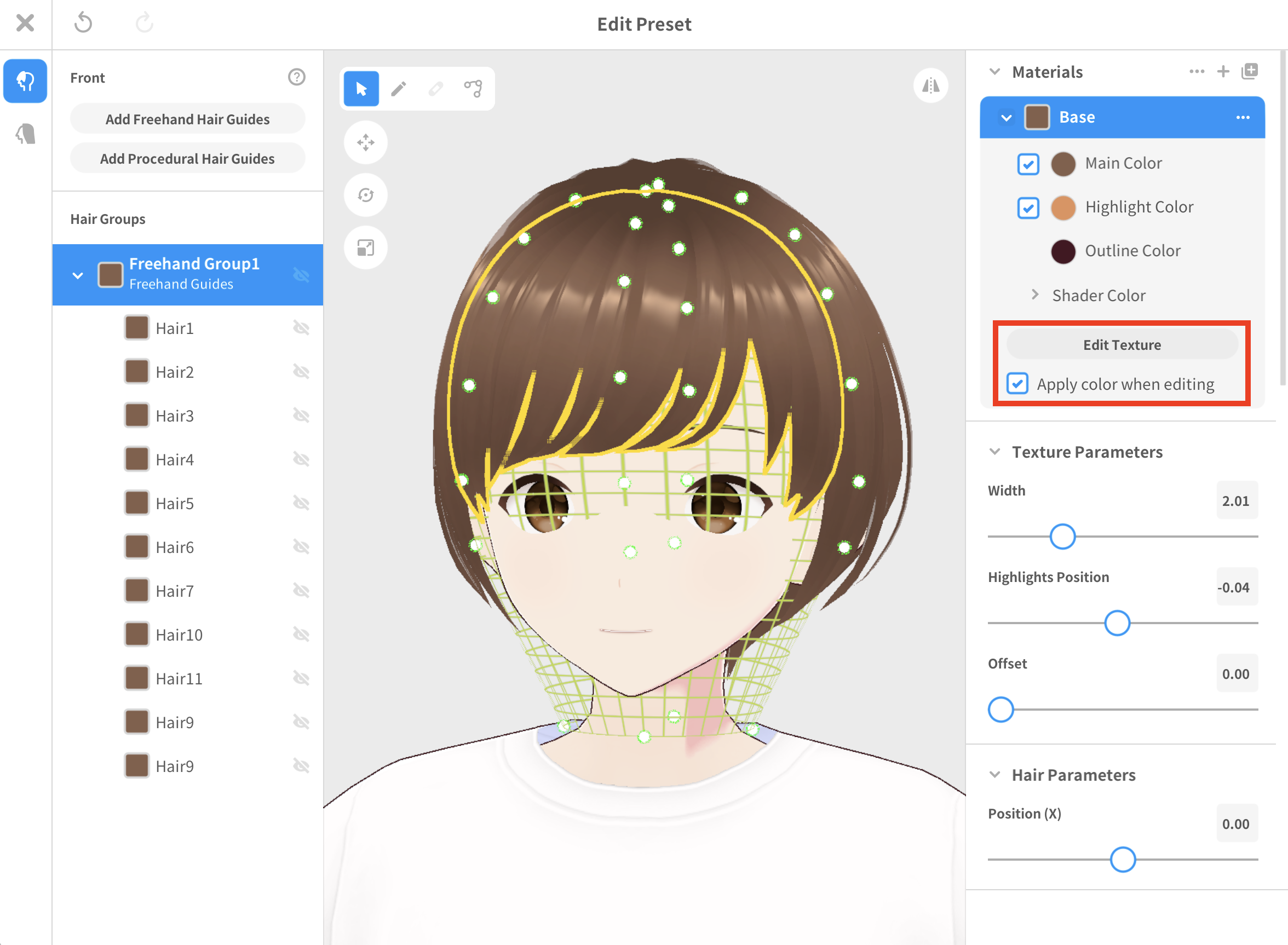Click Add Freehand Hair Guides

188,119
